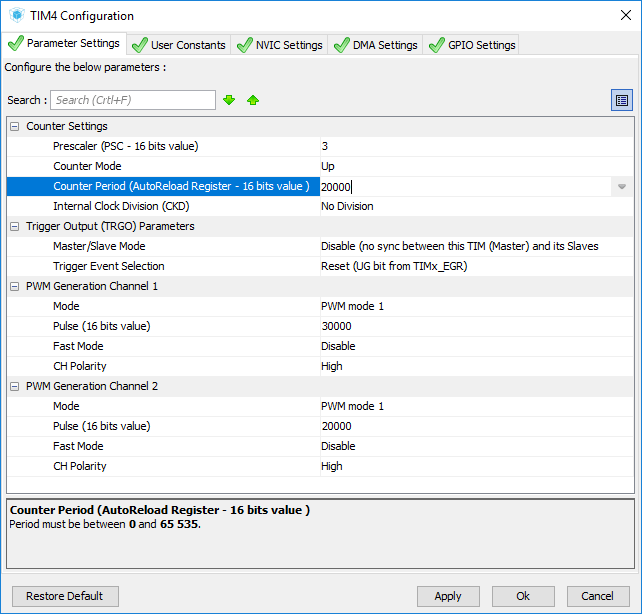Screen dimensions: 642x614
Task: Click the green down arrow search-next icon
Action: [229, 100]
